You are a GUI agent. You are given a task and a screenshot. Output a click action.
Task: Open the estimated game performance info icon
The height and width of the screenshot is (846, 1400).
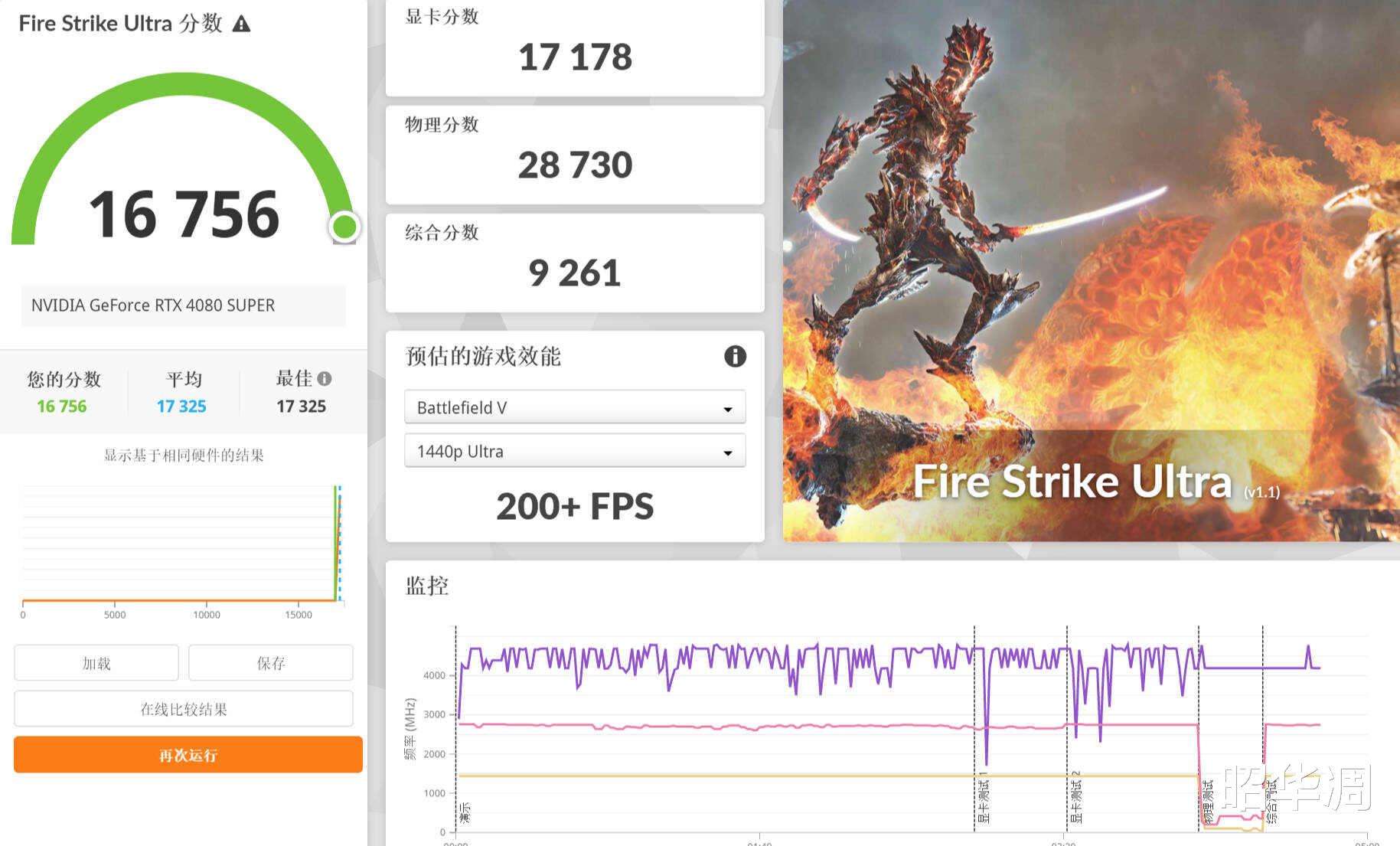(x=735, y=357)
